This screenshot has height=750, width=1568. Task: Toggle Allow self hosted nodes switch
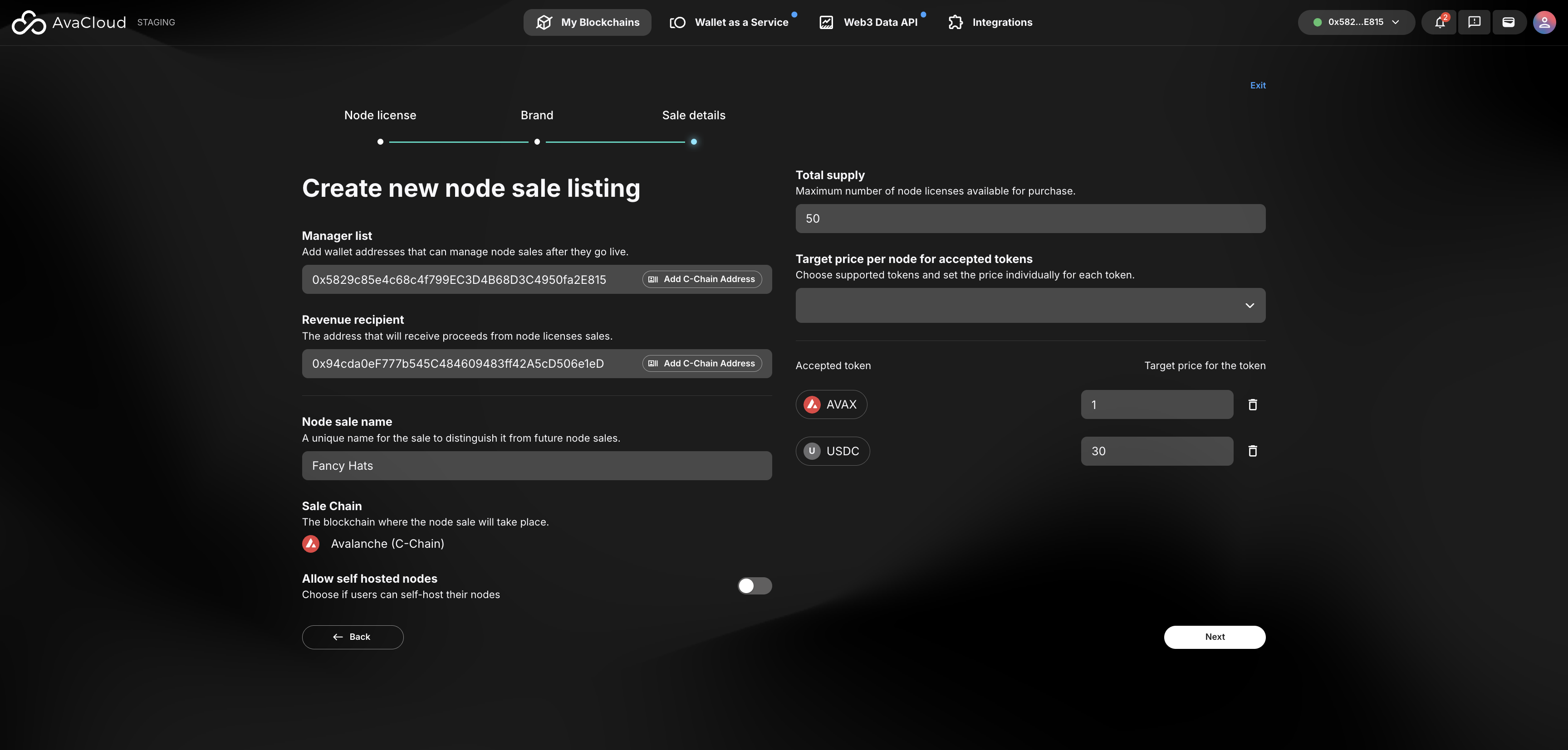(754, 586)
